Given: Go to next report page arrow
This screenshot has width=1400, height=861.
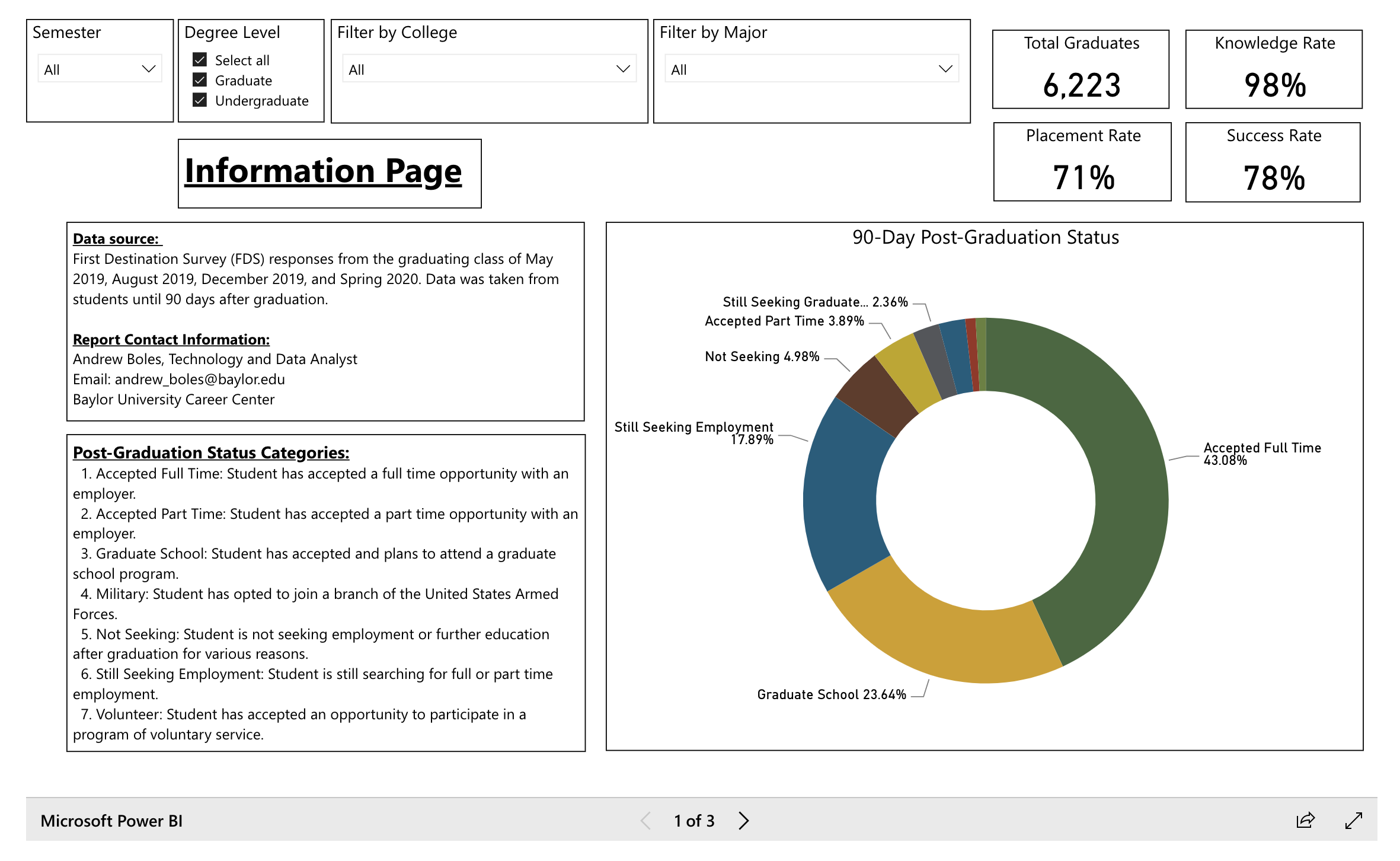Looking at the screenshot, I should click(744, 820).
